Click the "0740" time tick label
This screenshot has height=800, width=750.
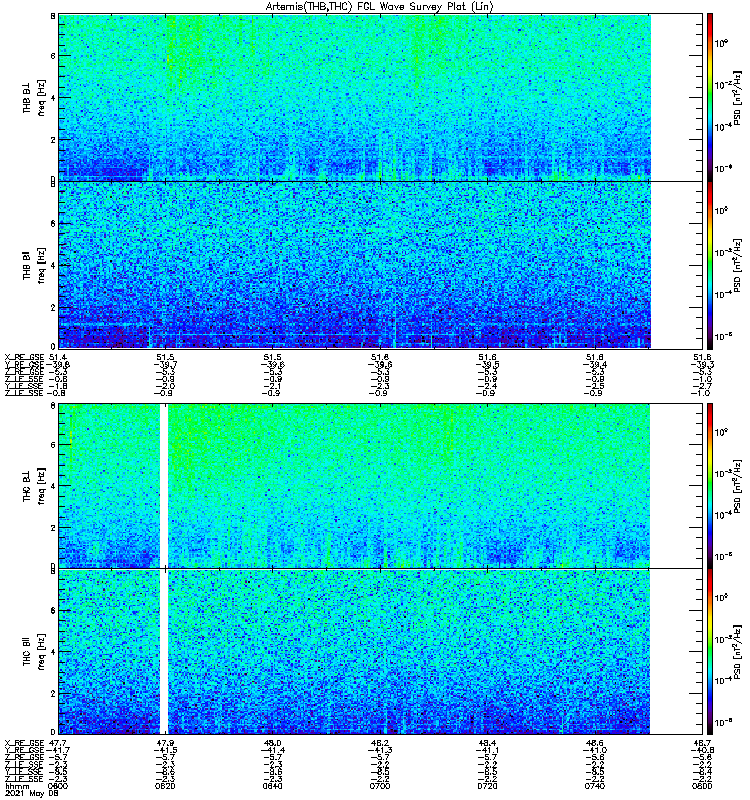click(x=594, y=786)
